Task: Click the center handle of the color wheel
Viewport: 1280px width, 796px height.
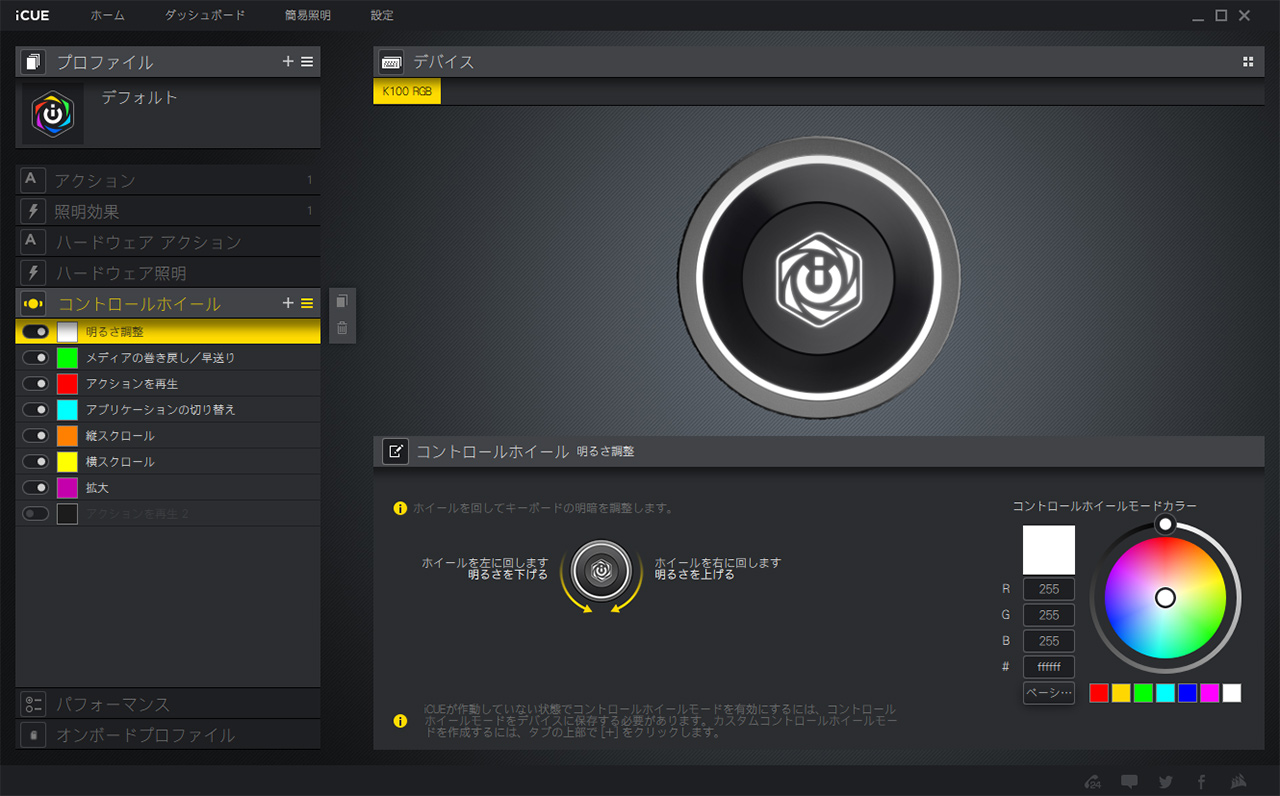Action: [1165, 597]
